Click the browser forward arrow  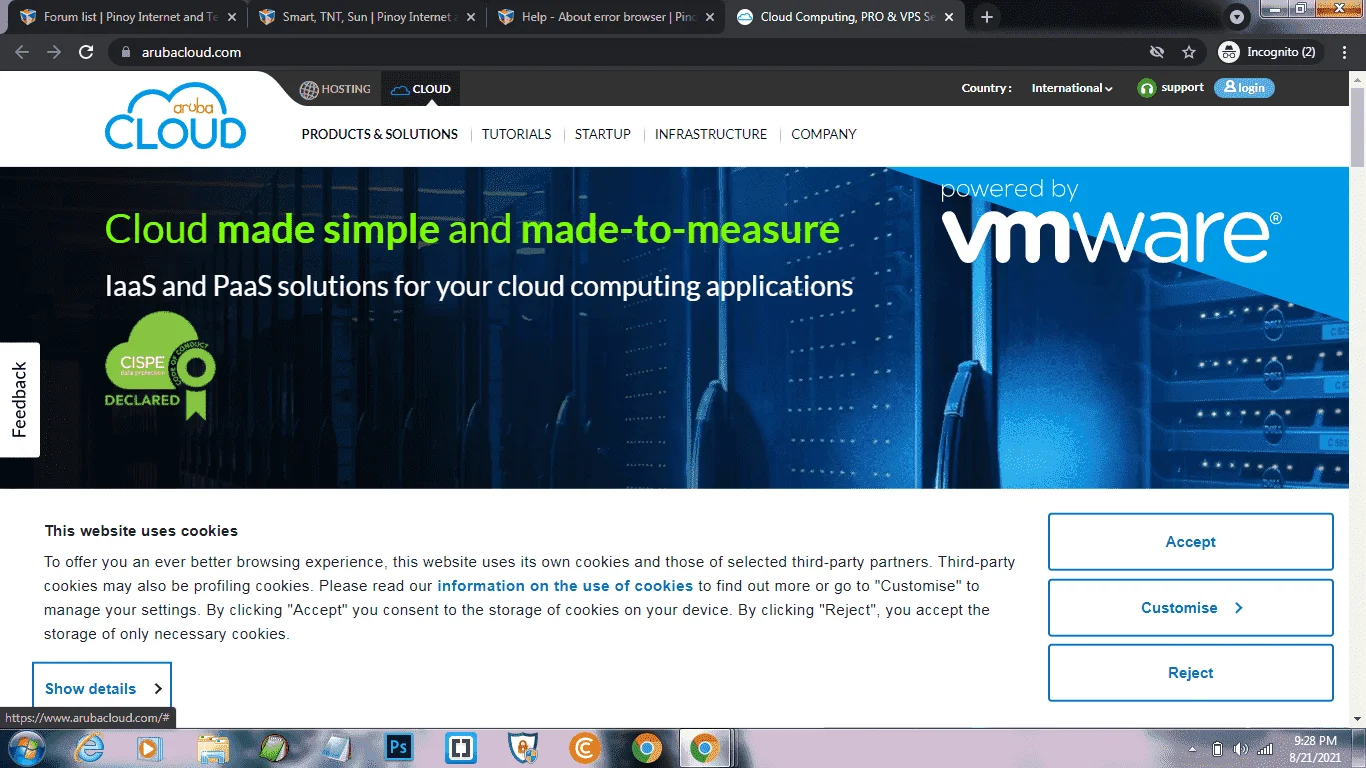(x=54, y=52)
